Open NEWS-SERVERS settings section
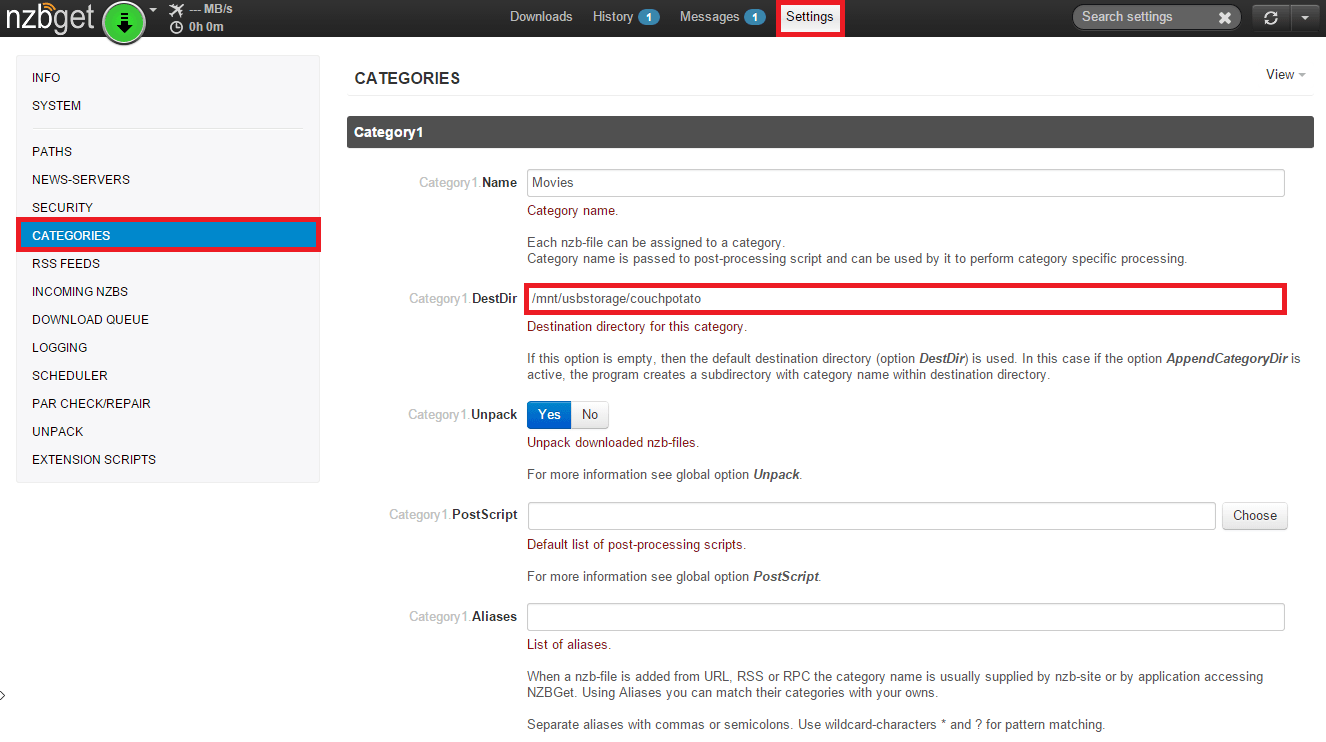Screen dimensions: 1326x742 click(x=81, y=180)
